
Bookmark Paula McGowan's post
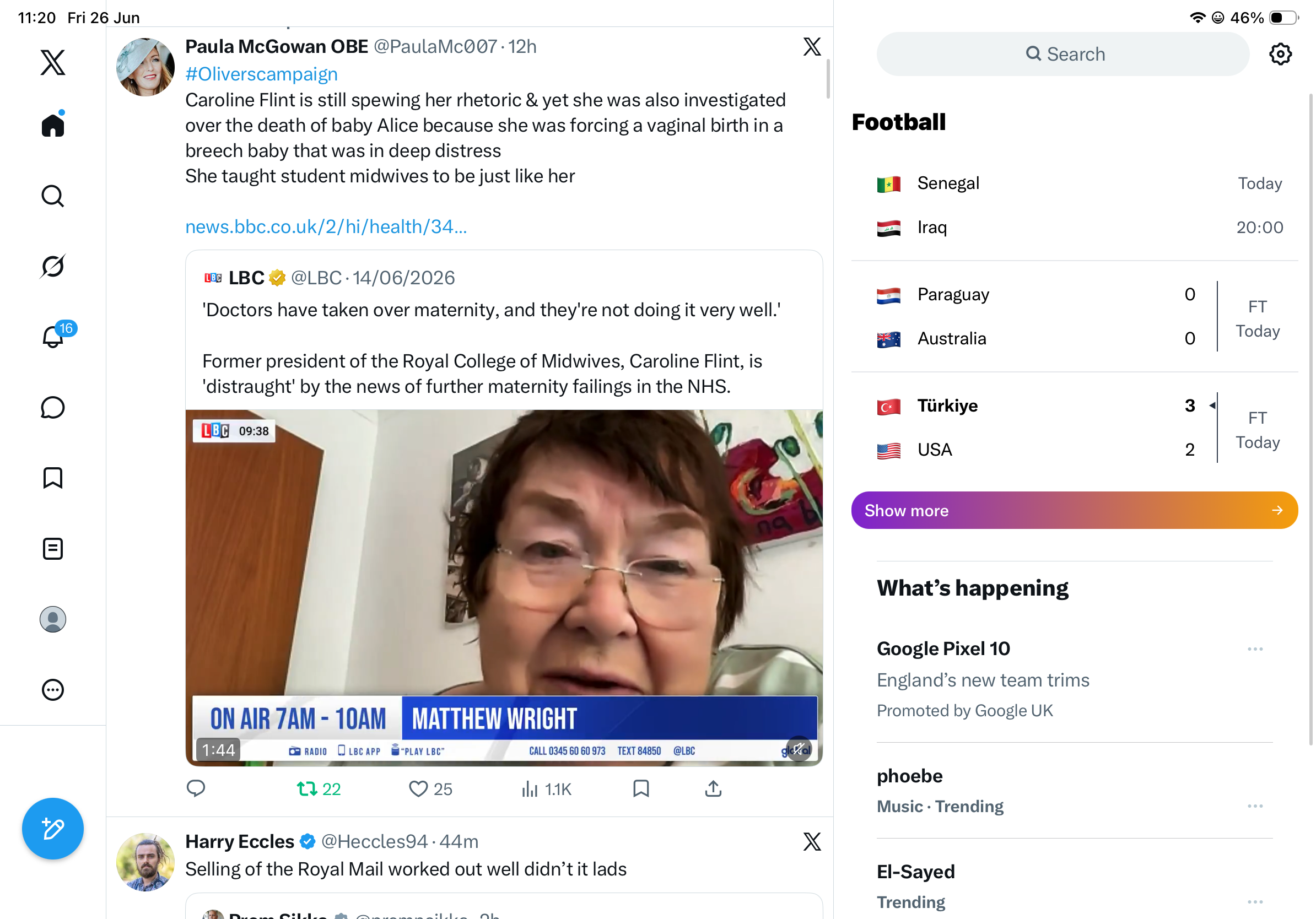641,789
